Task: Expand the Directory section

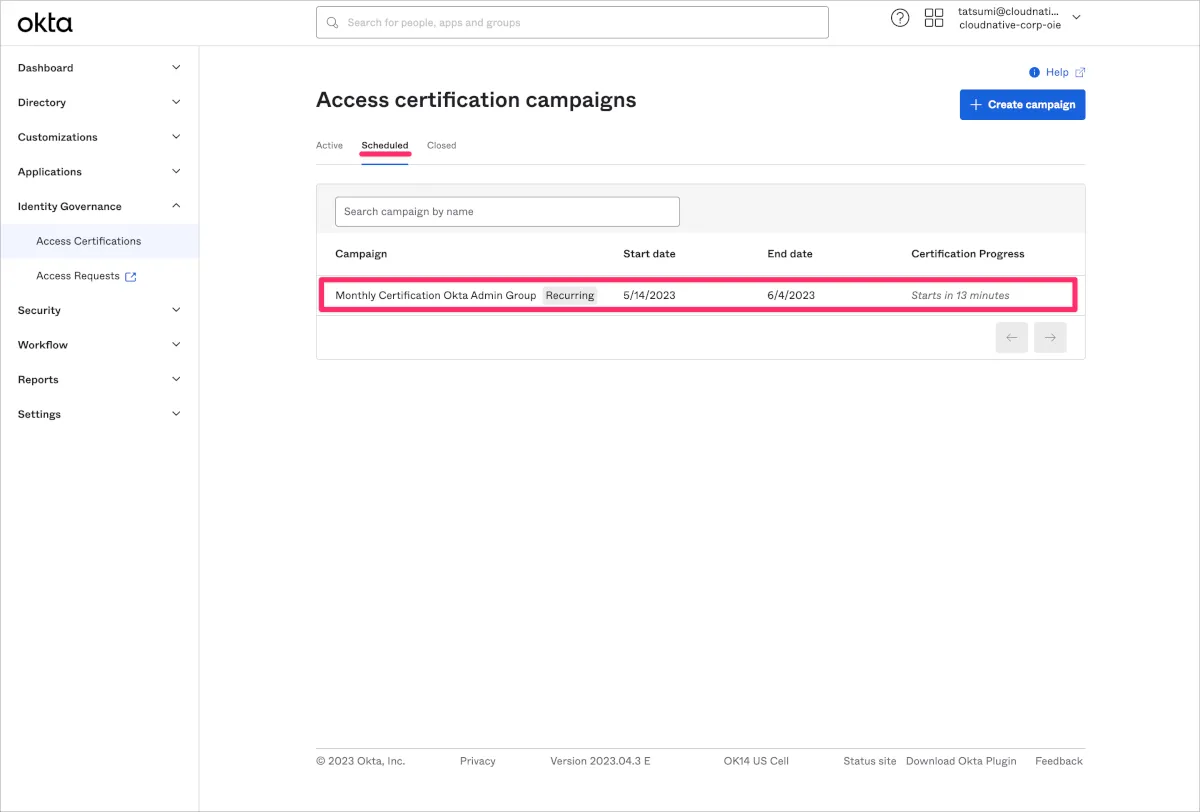Action: 176,102
